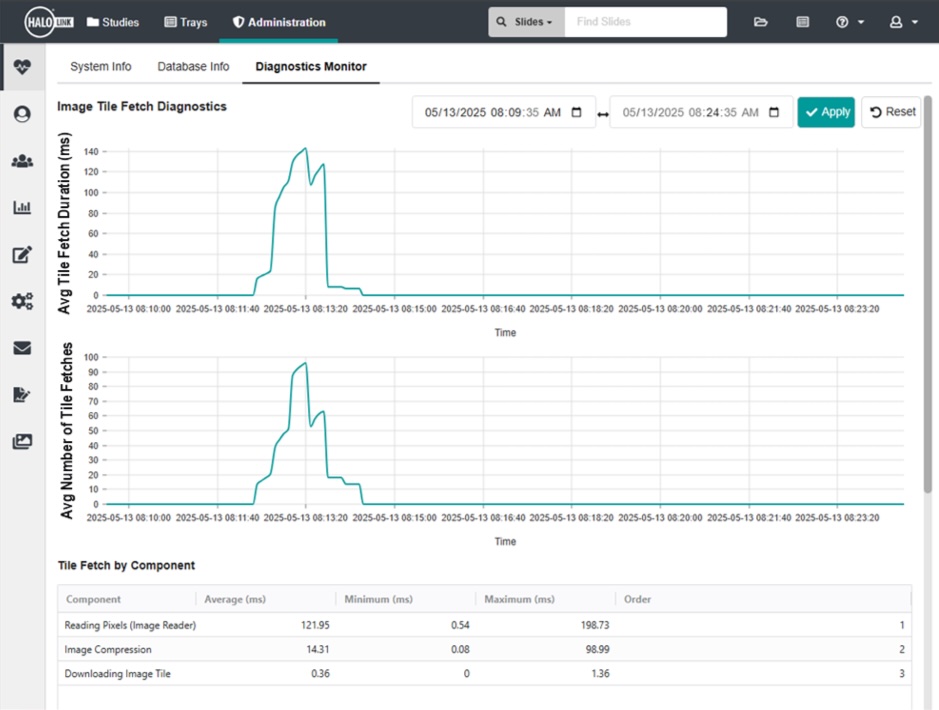Click the open folder icon in header
939x710 pixels.
tap(761, 22)
